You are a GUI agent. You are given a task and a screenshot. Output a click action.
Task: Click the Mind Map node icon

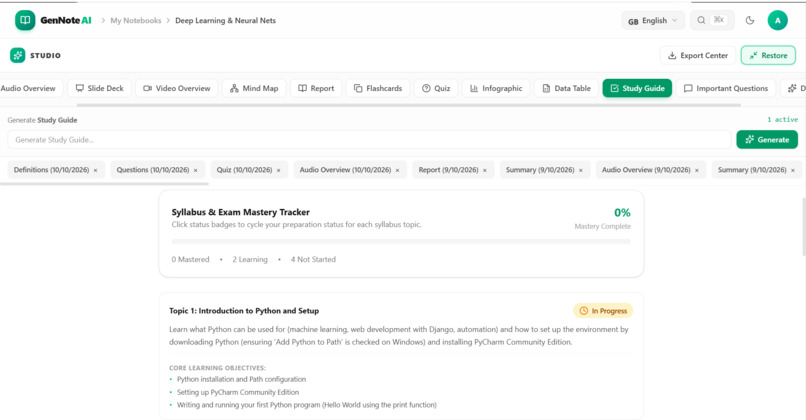[x=234, y=88]
